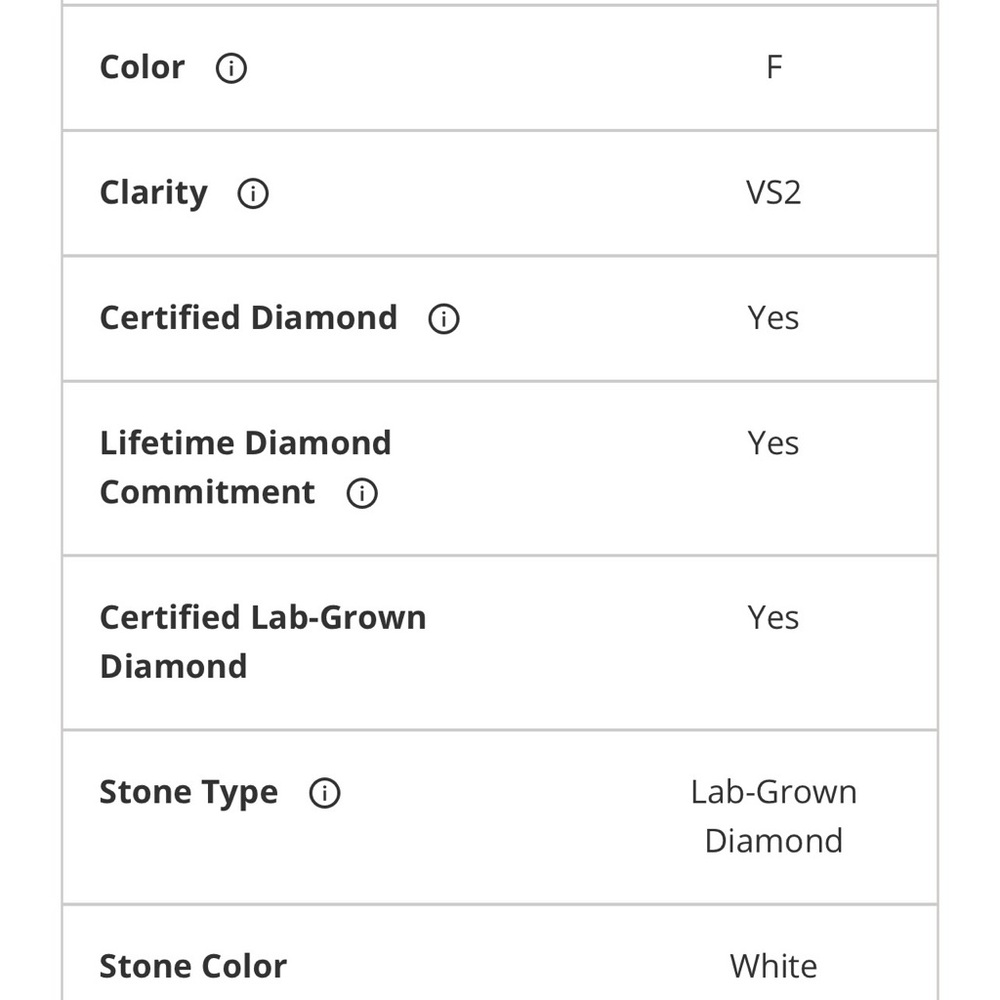Screen dimensions: 1000x1000
Task: Click the Yes value for Certified Diamond
Action: [773, 318]
